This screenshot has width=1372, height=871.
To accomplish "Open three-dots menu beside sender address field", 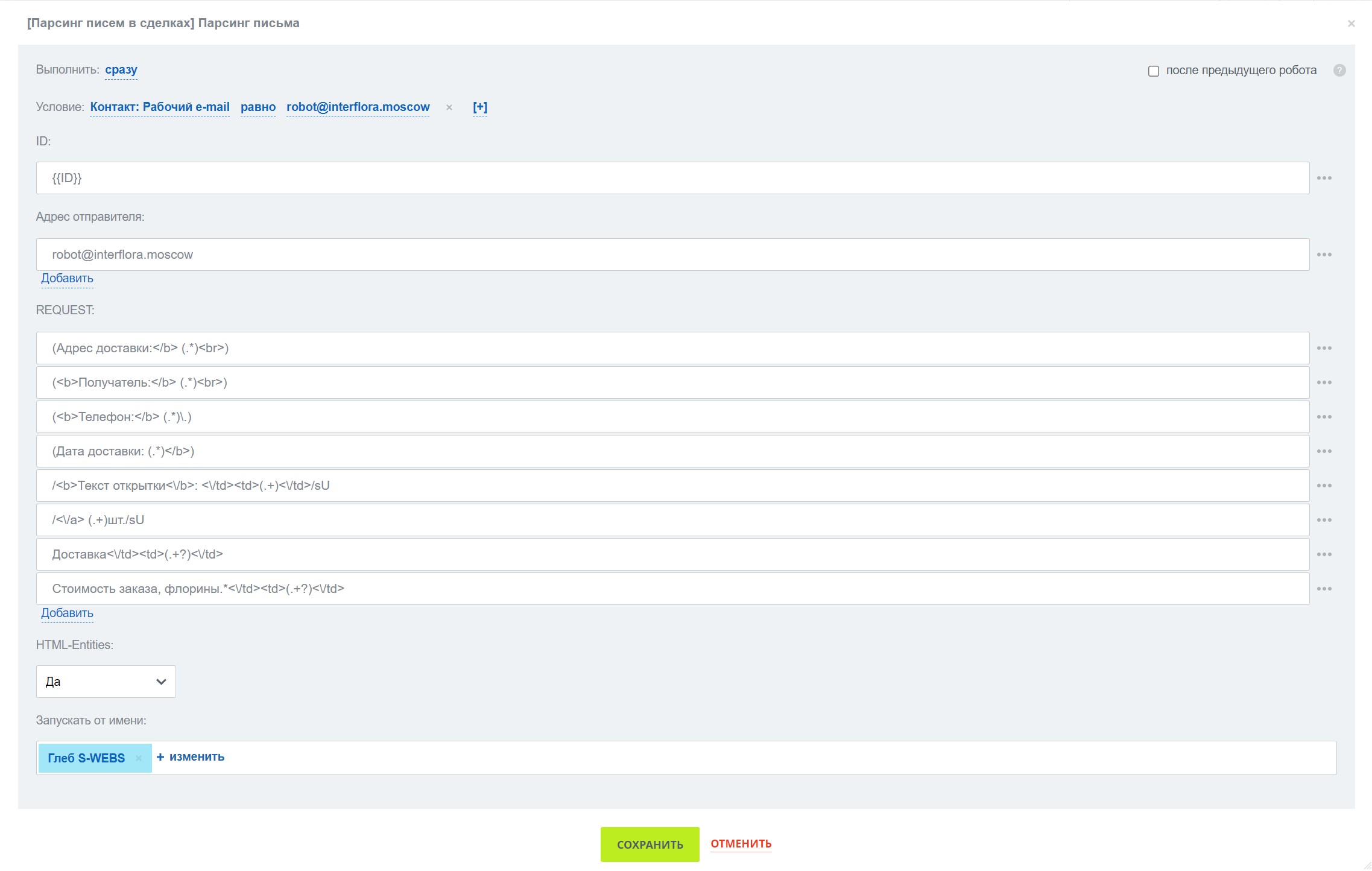I will [1324, 255].
